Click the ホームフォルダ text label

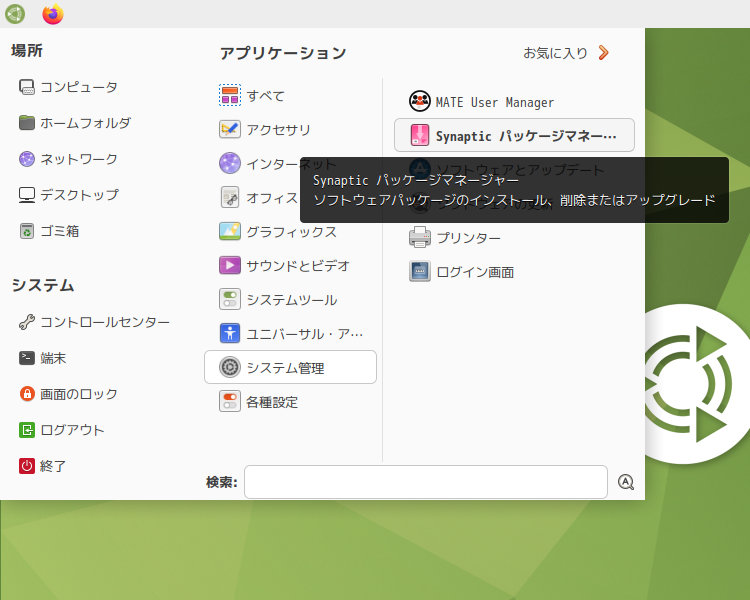[x=85, y=123]
